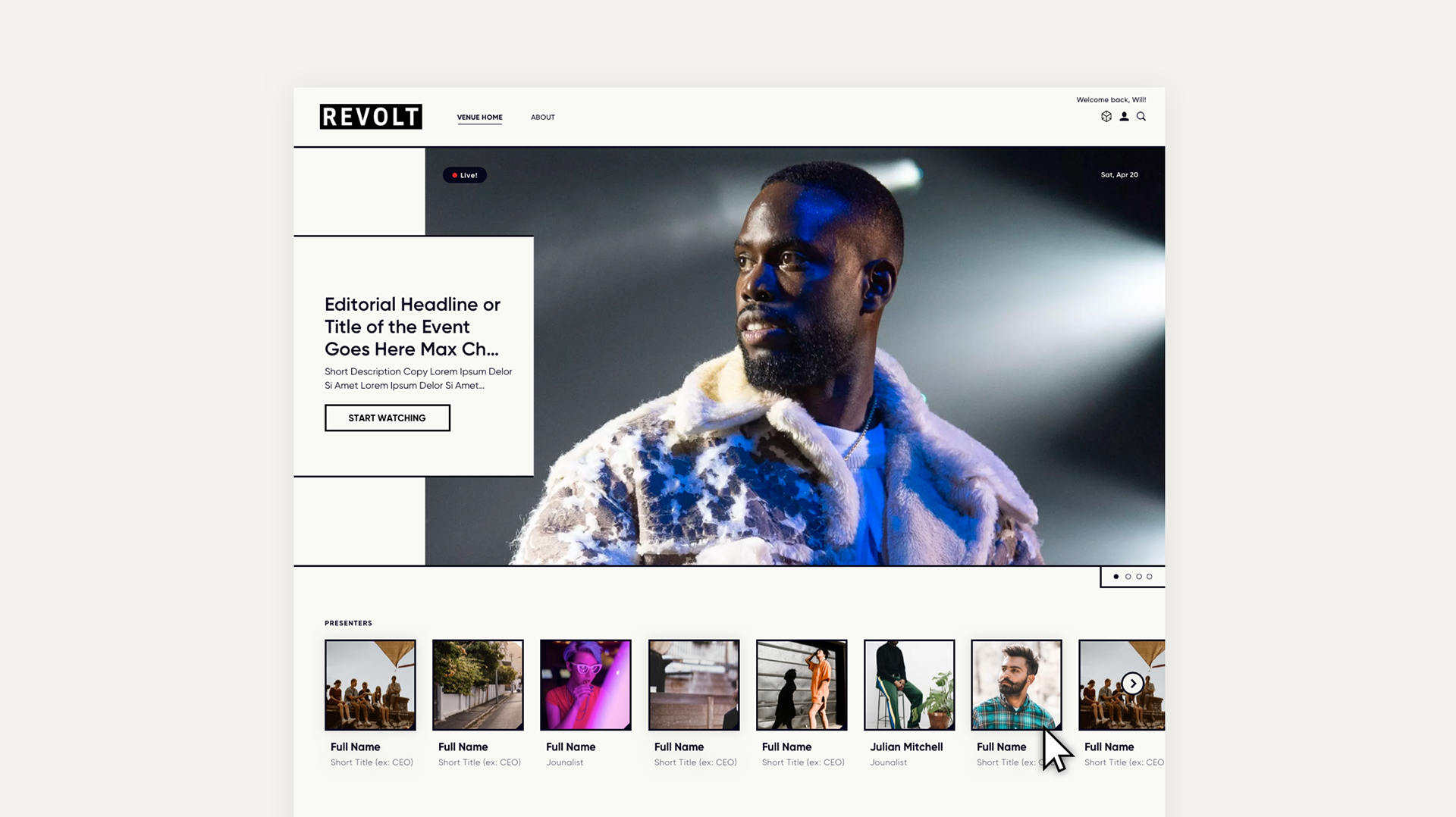Image resolution: width=1456 pixels, height=817 pixels.
Task: Click the Julian Mitchell name
Action: coord(906,747)
